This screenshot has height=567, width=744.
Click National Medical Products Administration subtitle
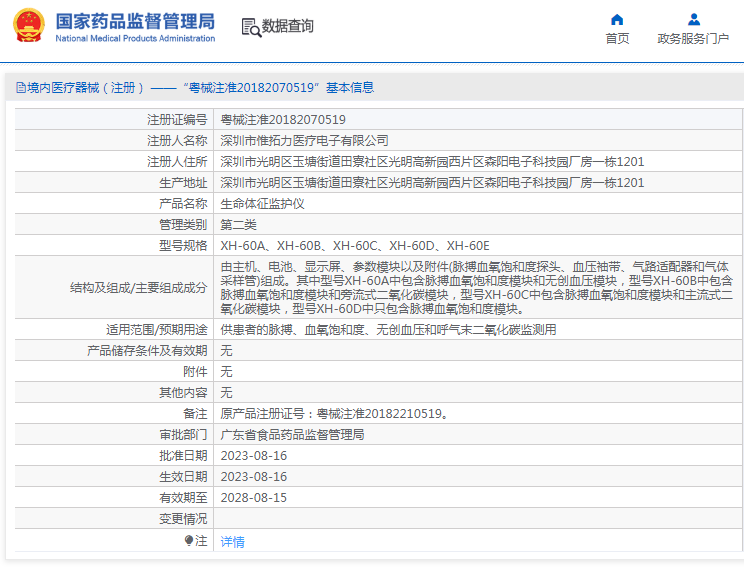135,38
